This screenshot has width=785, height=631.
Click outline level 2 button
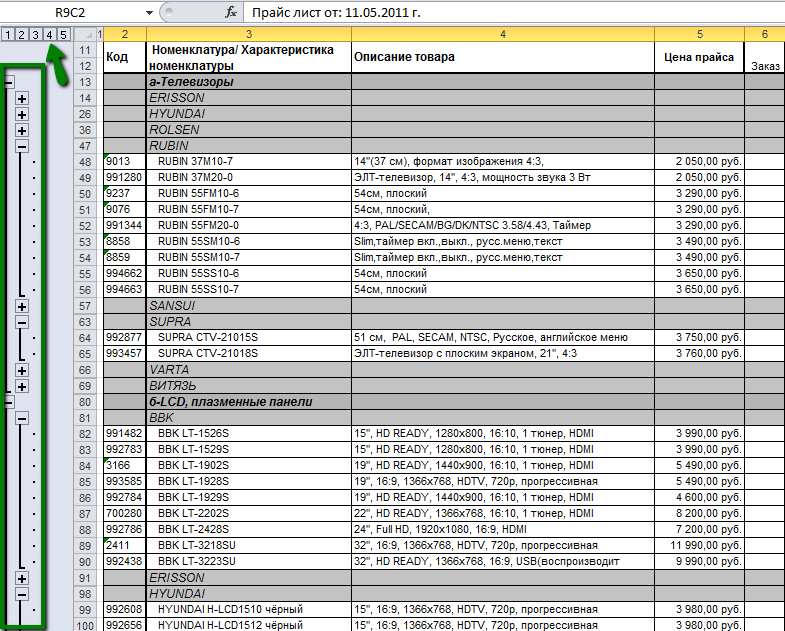coord(22,35)
